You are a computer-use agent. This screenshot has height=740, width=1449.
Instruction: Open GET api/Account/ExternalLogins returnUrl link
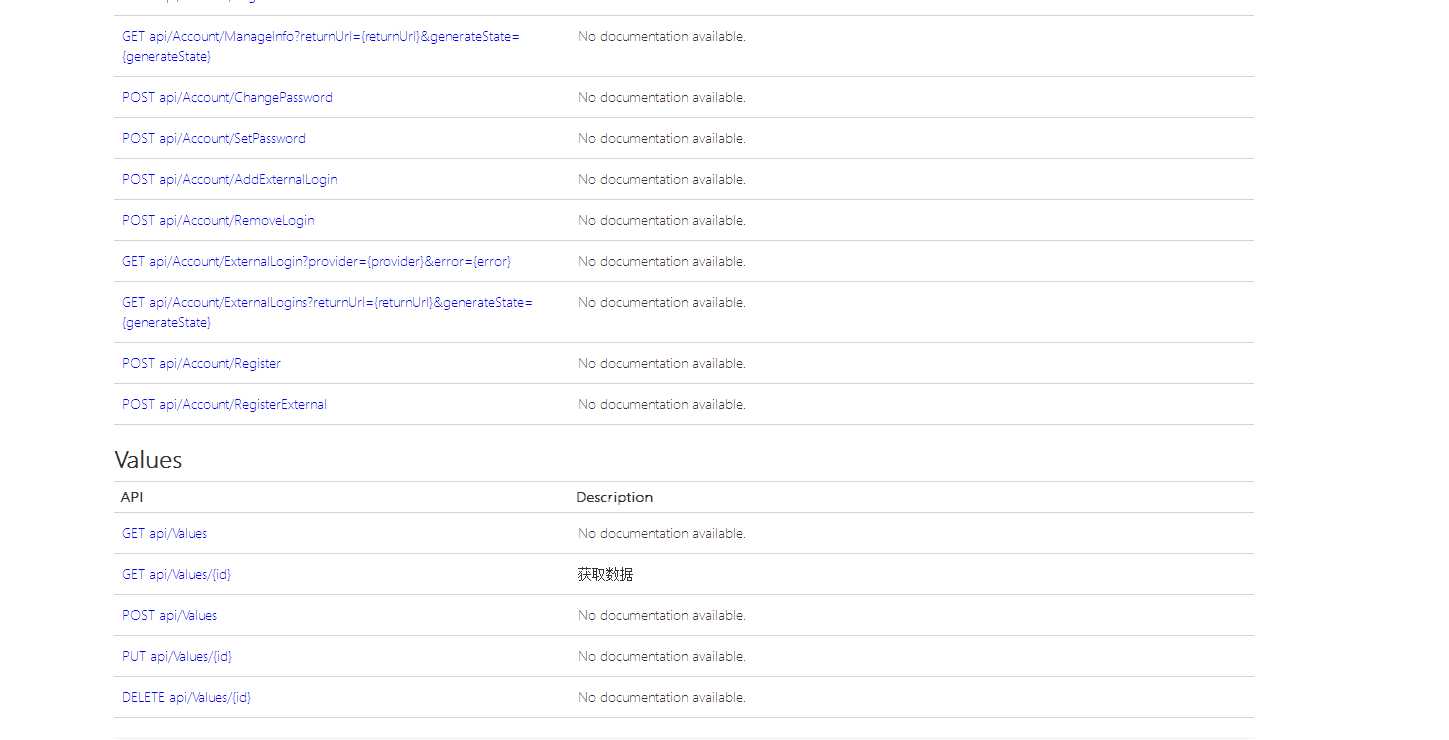pos(327,312)
